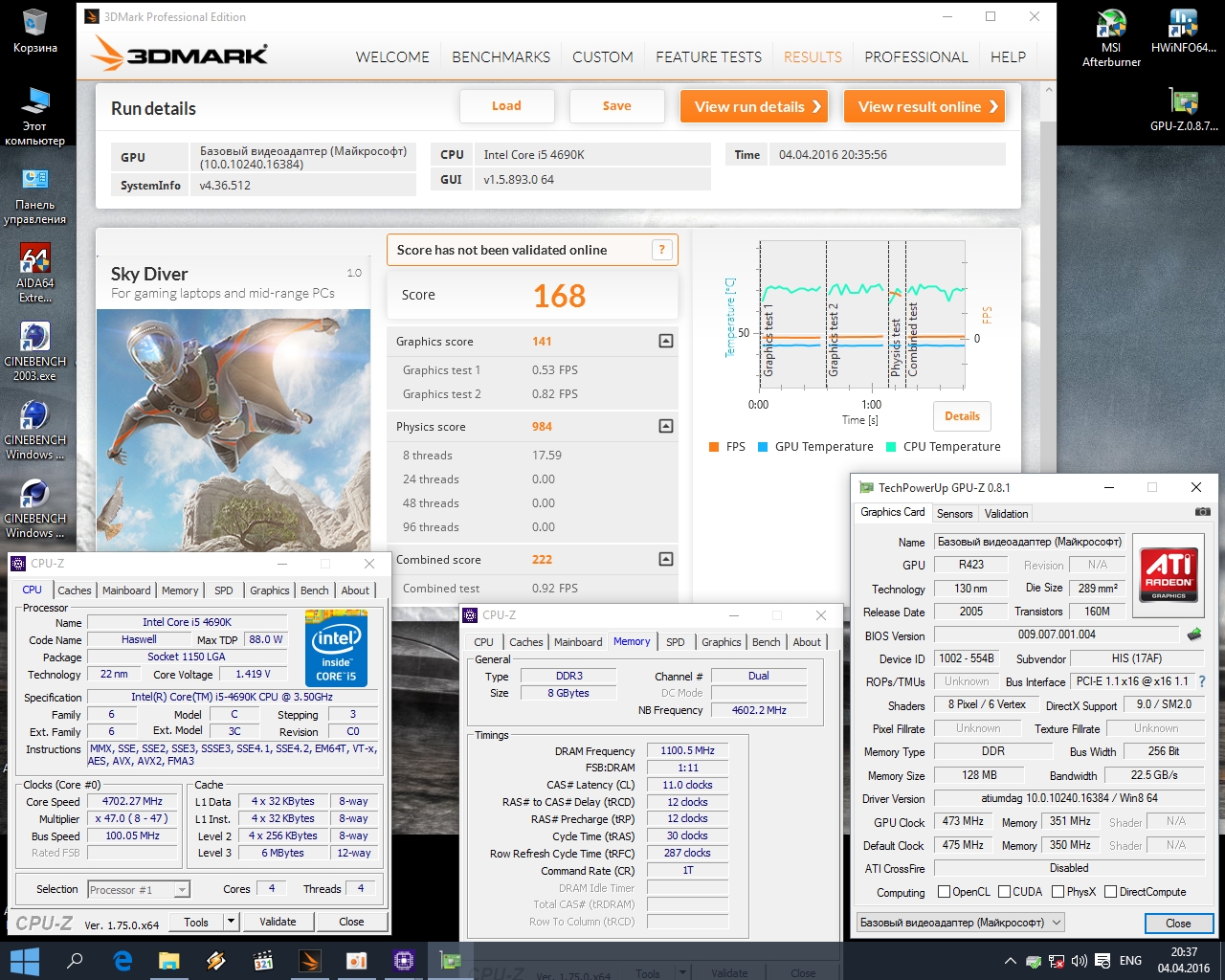Image resolution: width=1225 pixels, height=980 pixels.
Task: Click GPU-Z camera screenshot icon
Action: (x=1203, y=512)
